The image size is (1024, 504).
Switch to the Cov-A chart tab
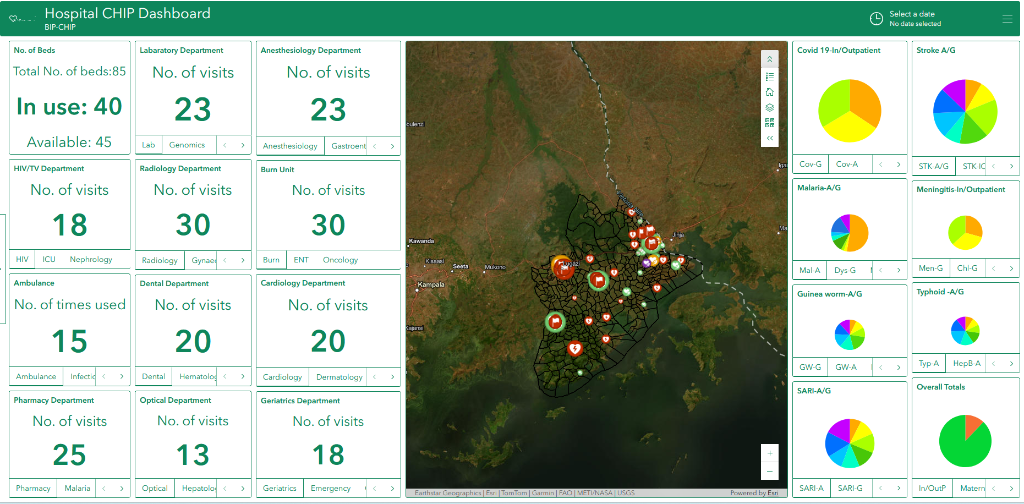[847, 165]
